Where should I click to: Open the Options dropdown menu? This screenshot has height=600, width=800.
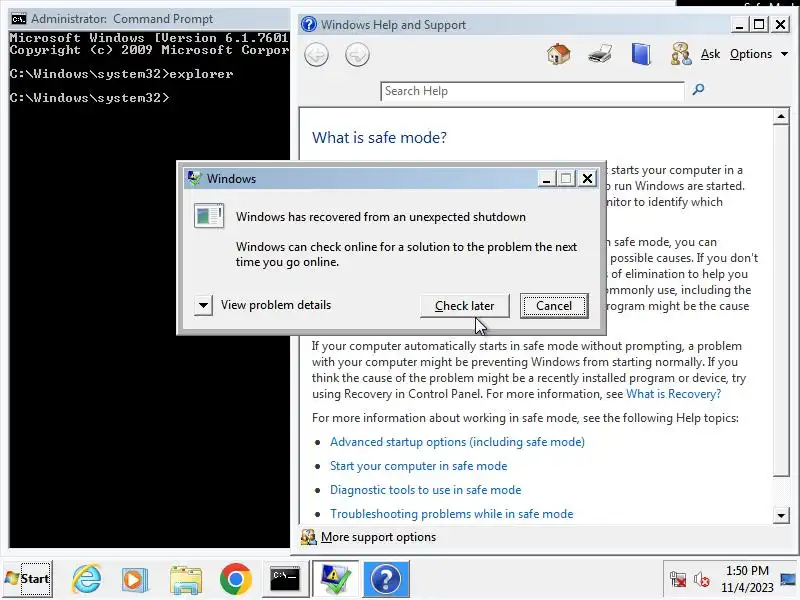click(759, 54)
